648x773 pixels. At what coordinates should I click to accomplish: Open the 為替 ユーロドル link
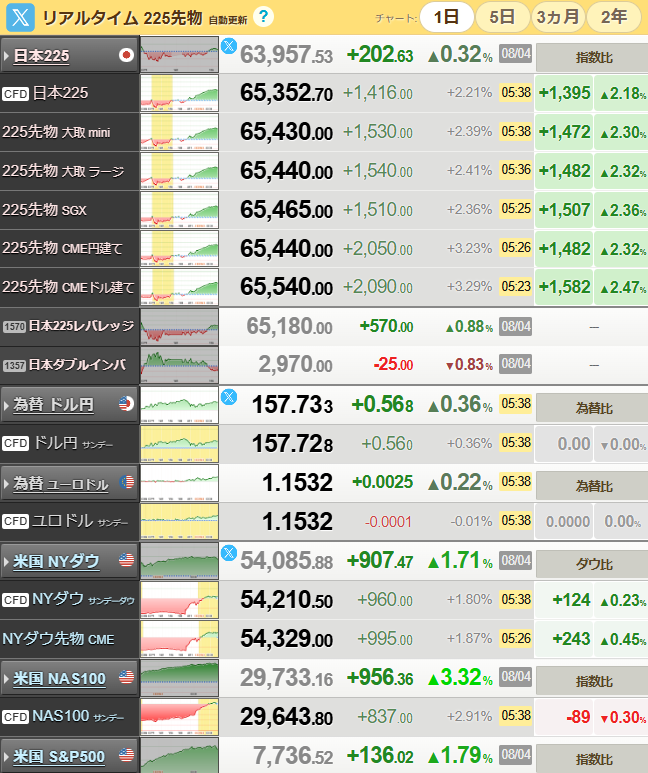point(61,484)
